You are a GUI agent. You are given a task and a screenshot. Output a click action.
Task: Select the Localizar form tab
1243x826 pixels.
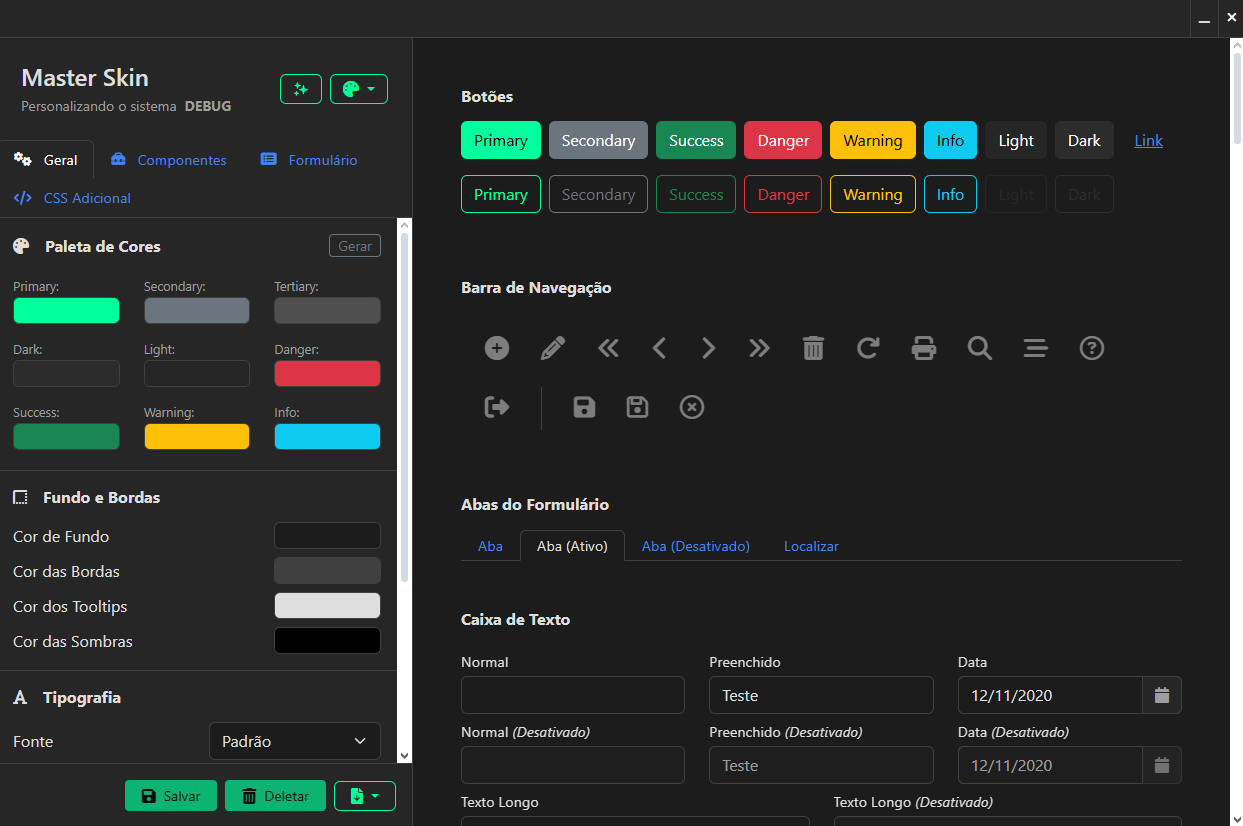click(811, 546)
